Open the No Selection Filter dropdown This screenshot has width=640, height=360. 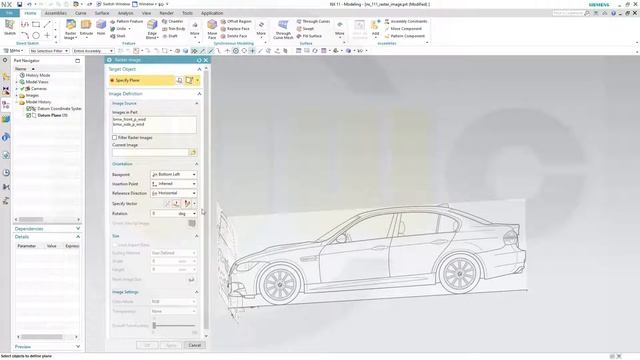tap(49, 51)
